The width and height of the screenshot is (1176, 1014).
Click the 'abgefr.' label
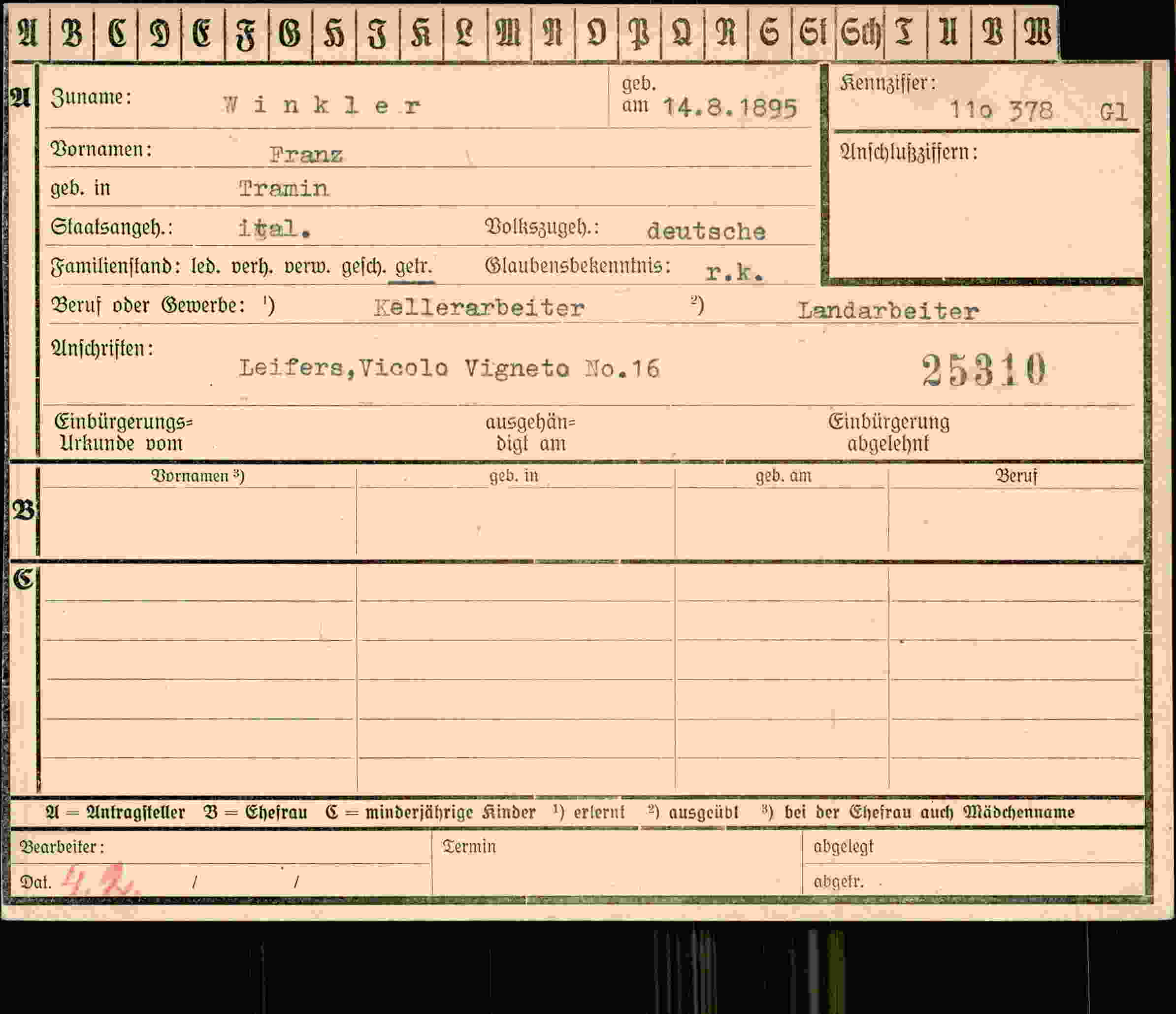(838, 882)
